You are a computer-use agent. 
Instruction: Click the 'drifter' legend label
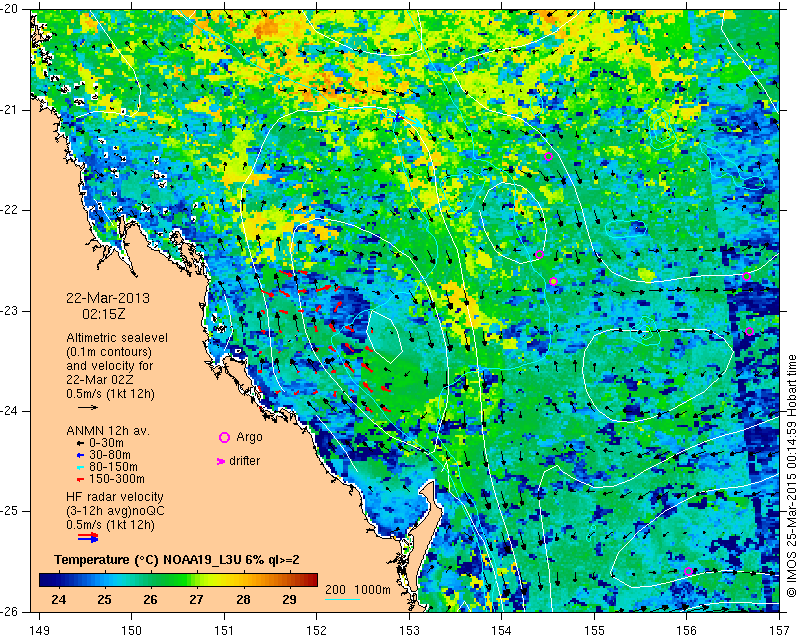click(x=244, y=461)
